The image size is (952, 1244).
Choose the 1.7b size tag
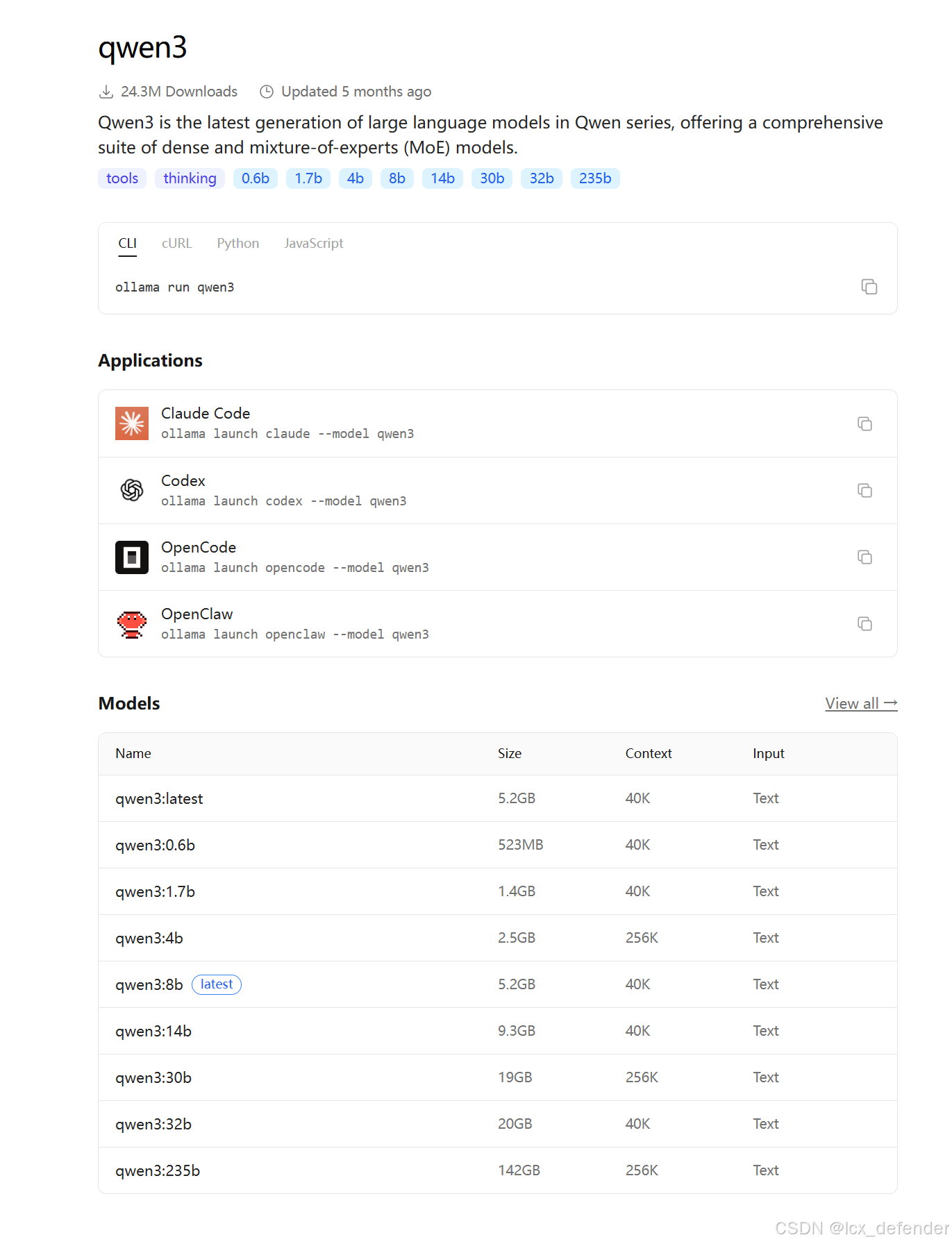tap(308, 178)
